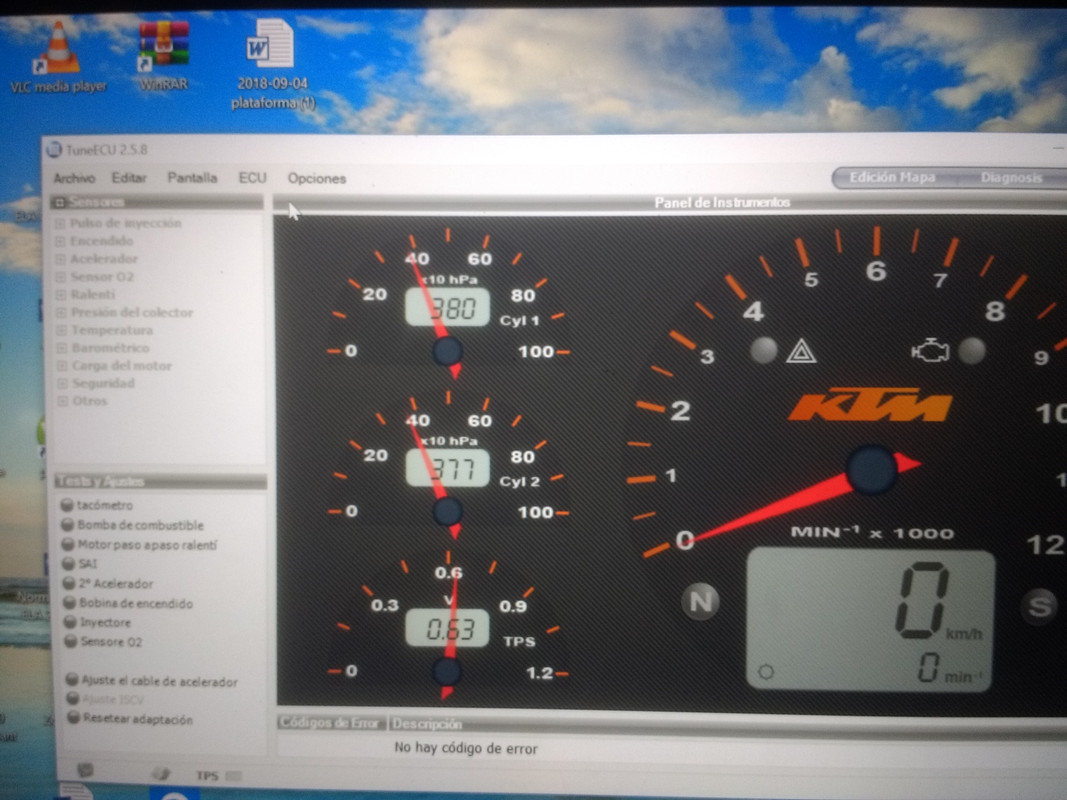Viewport: 1067px width, 800px height.
Task: Click the Cyl 1 pressure gauge readout
Action: click(x=447, y=307)
